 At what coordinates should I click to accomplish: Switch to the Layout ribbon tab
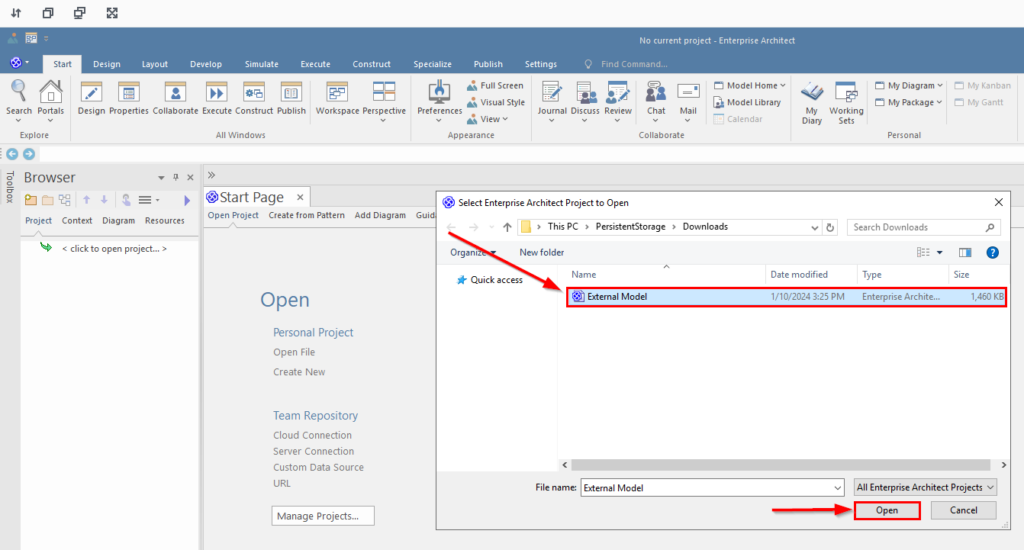[x=155, y=64]
